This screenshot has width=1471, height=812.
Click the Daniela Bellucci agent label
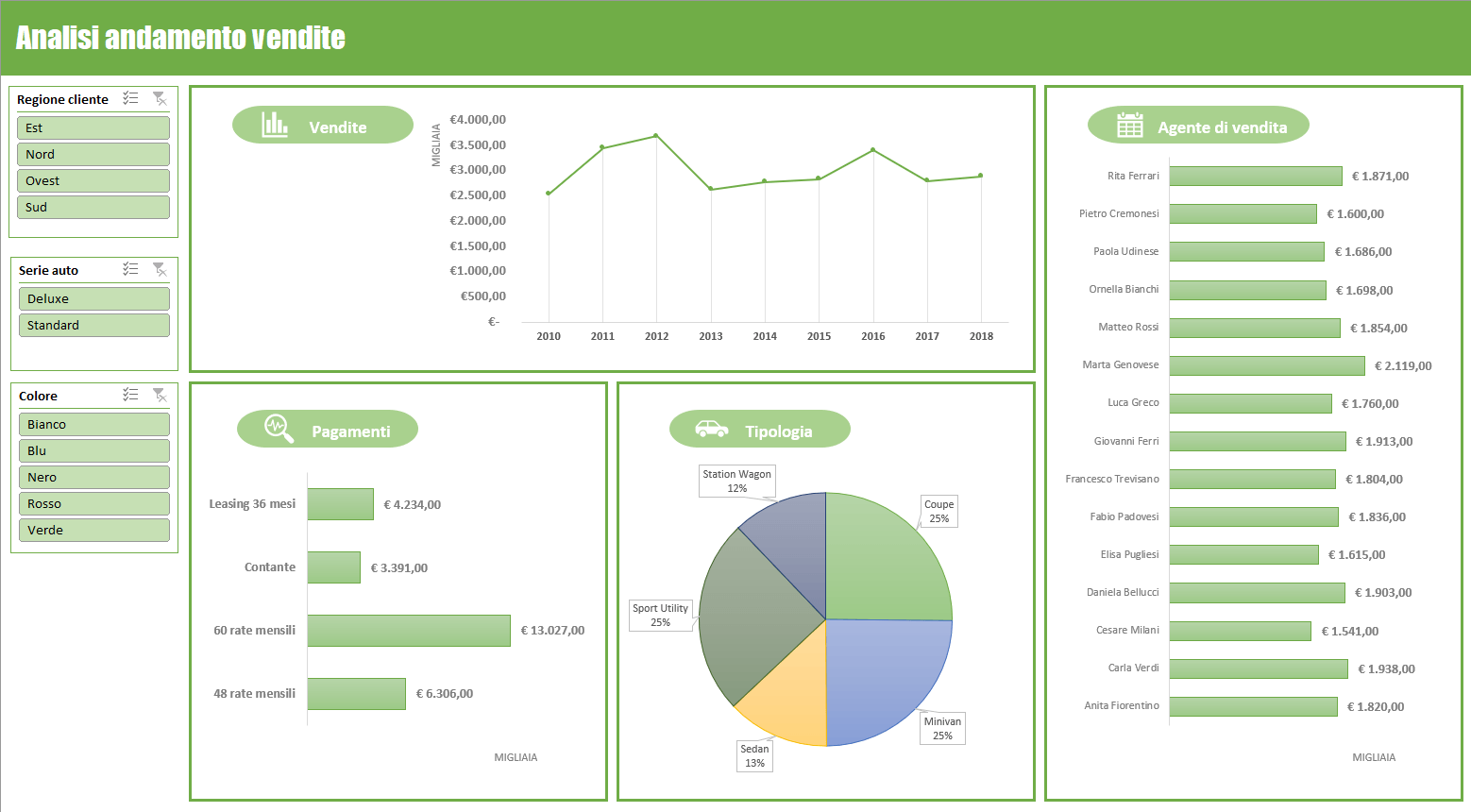(x=1123, y=592)
